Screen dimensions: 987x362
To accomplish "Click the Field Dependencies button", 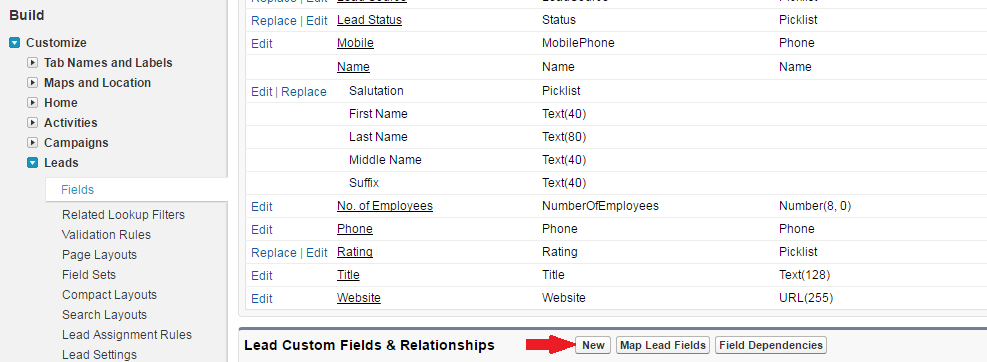I will (771, 345).
